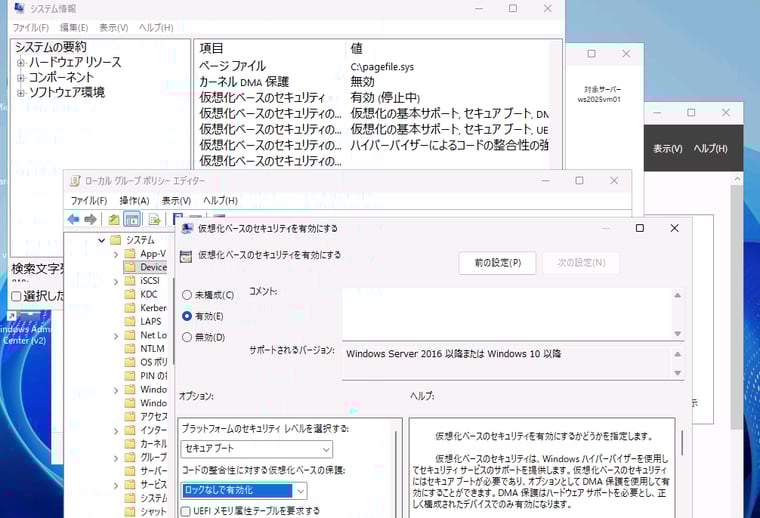Click the Net Lo folder icon
Screen dimensions: 760x518
(129, 335)
